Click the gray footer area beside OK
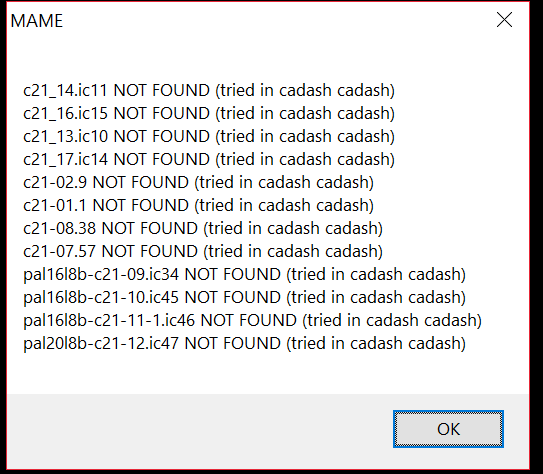The width and height of the screenshot is (543, 474). pyautogui.click(x=197, y=429)
